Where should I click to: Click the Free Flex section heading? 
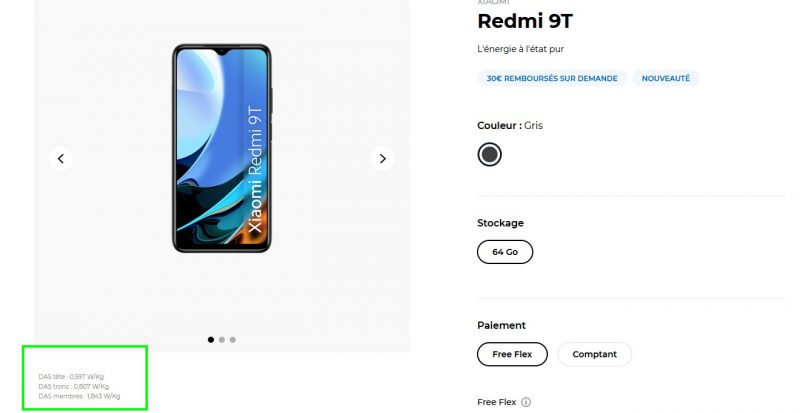497,402
